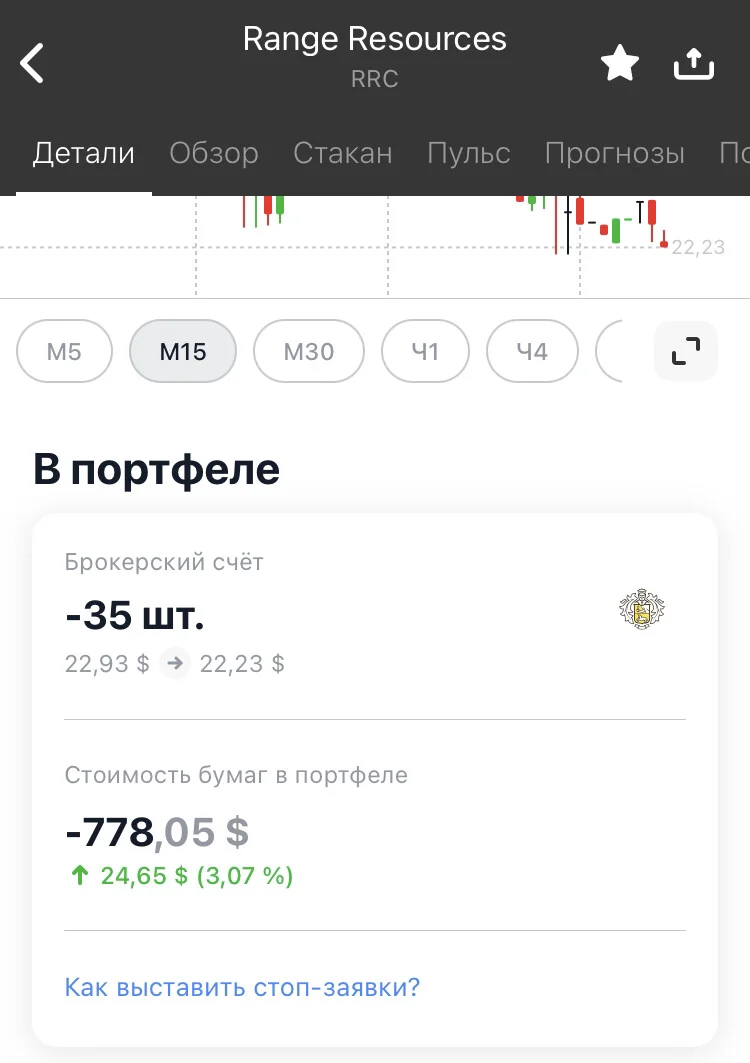Viewport: 750px width, 1063px height.
Task: Switch chart to Ч1 interval
Action: [x=425, y=351]
